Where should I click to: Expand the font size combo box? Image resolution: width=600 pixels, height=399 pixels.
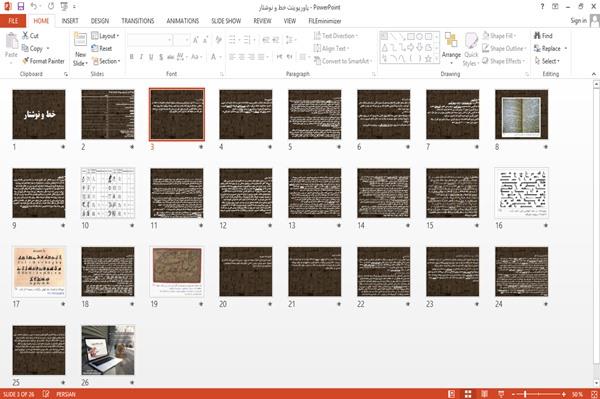point(187,40)
